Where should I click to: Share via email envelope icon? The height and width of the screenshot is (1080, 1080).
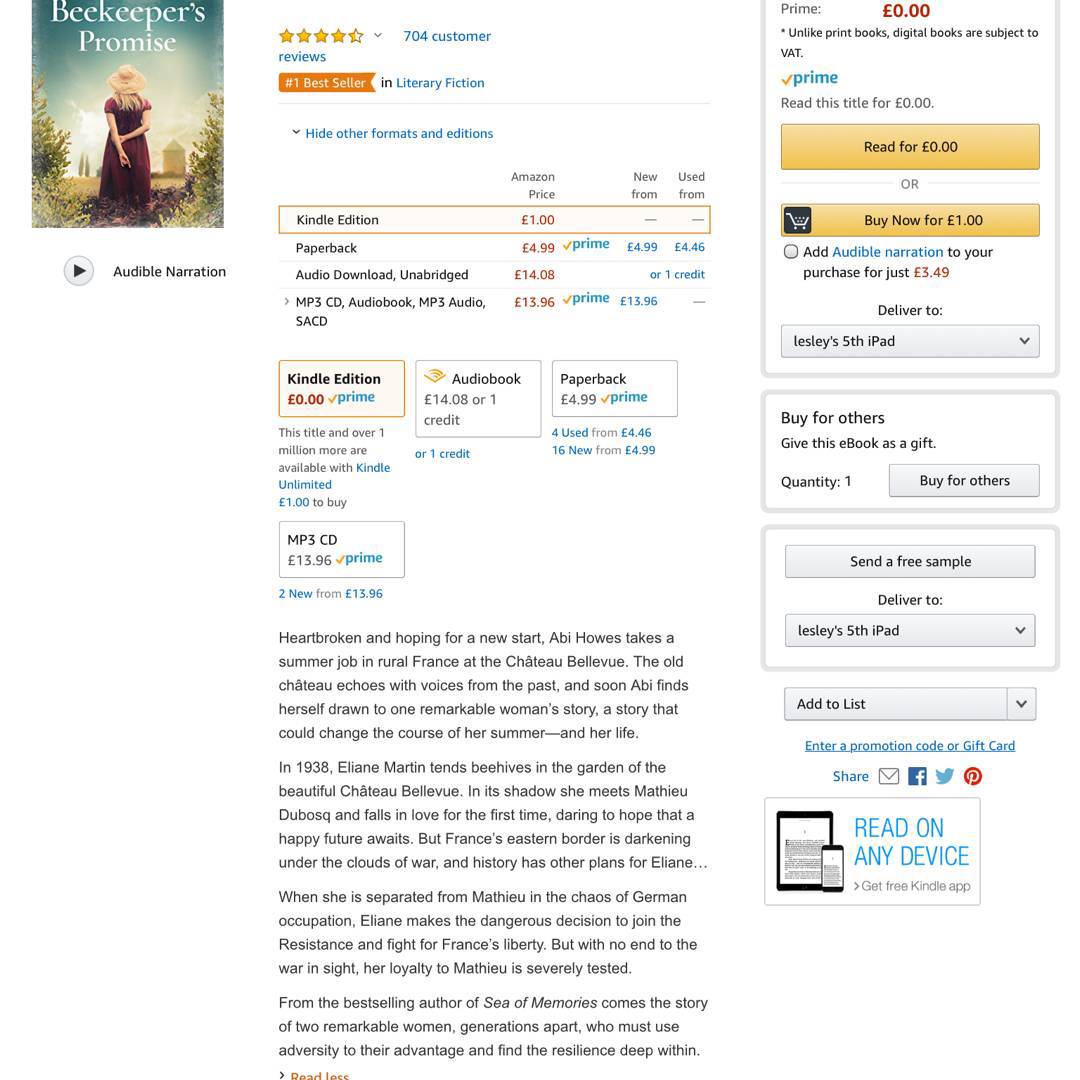(x=889, y=776)
